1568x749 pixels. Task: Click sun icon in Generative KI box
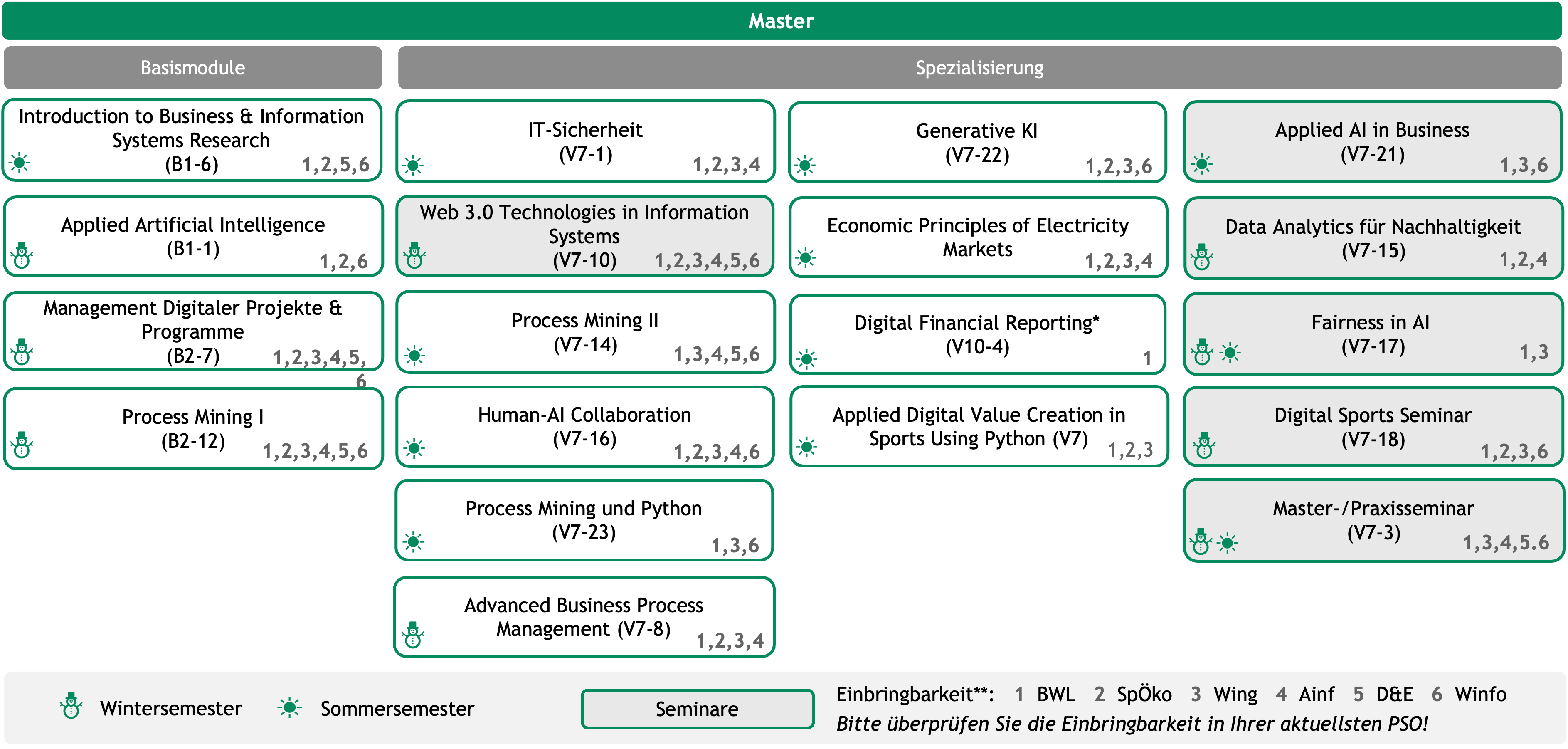(805, 165)
